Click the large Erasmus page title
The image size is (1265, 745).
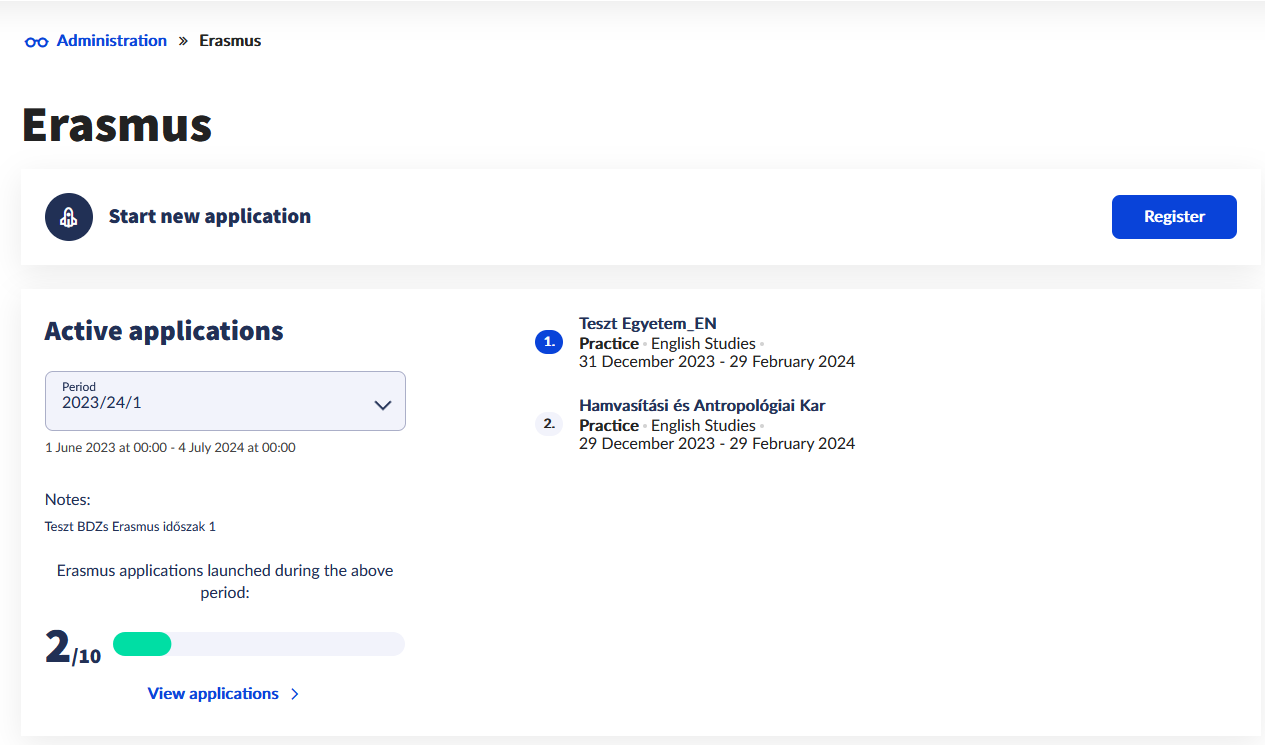(117, 125)
